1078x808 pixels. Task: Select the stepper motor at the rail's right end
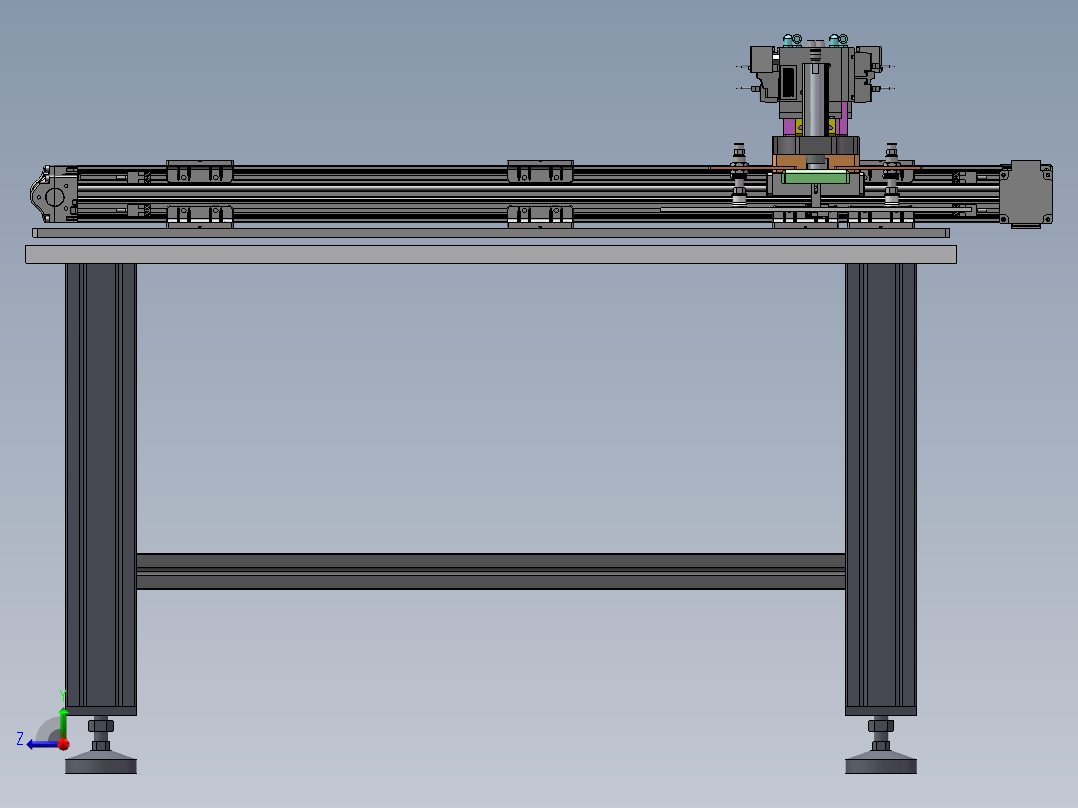click(x=1030, y=192)
